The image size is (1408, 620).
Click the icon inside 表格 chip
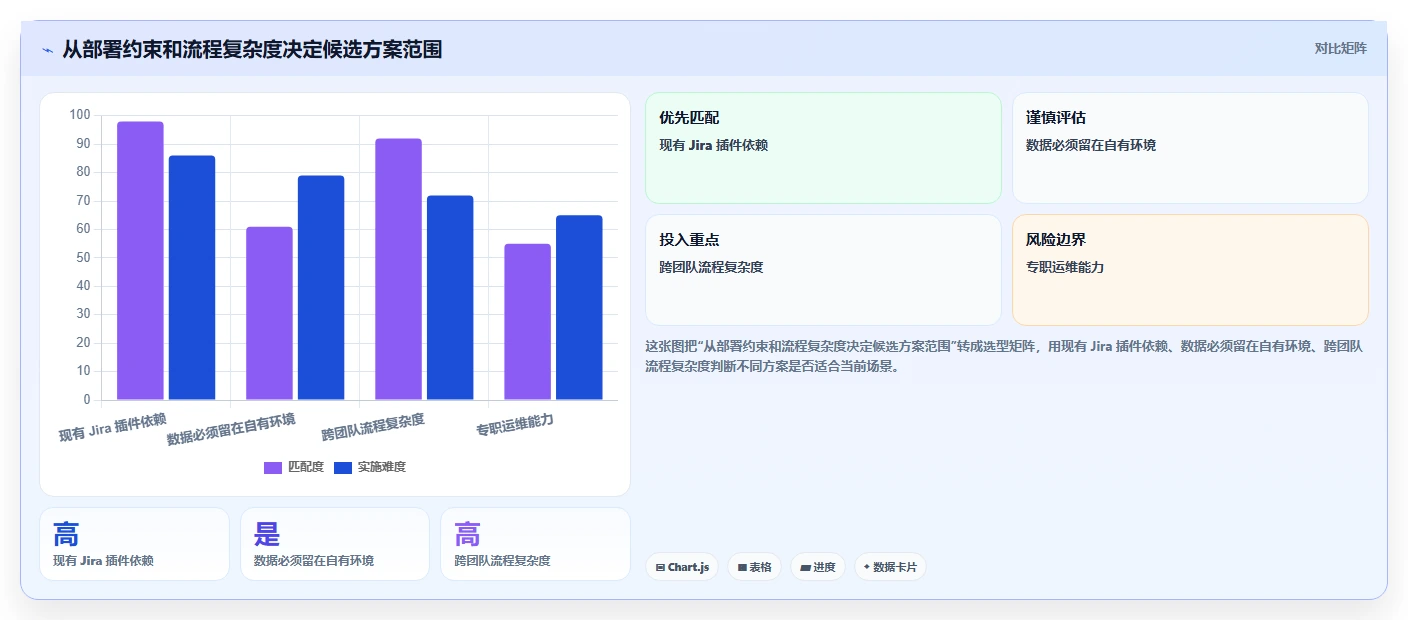coord(742,568)
